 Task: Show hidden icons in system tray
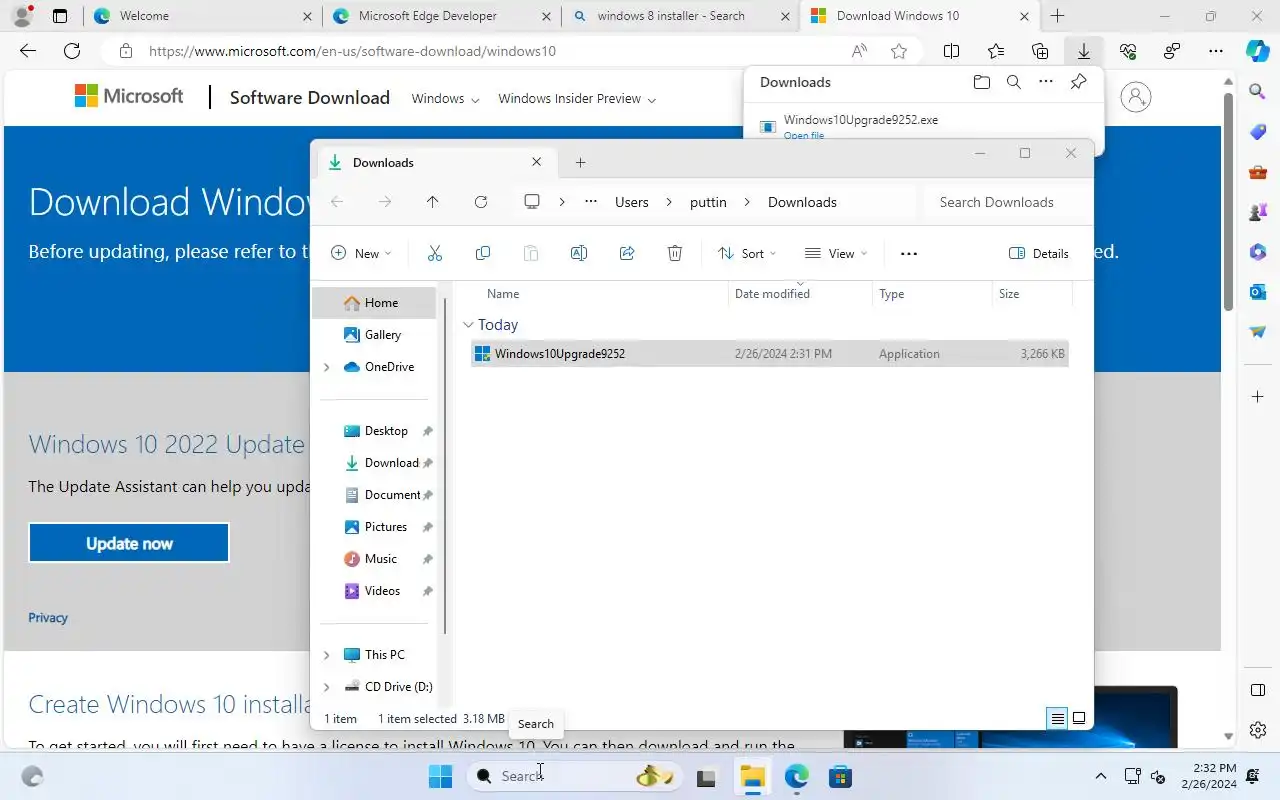1101,776
